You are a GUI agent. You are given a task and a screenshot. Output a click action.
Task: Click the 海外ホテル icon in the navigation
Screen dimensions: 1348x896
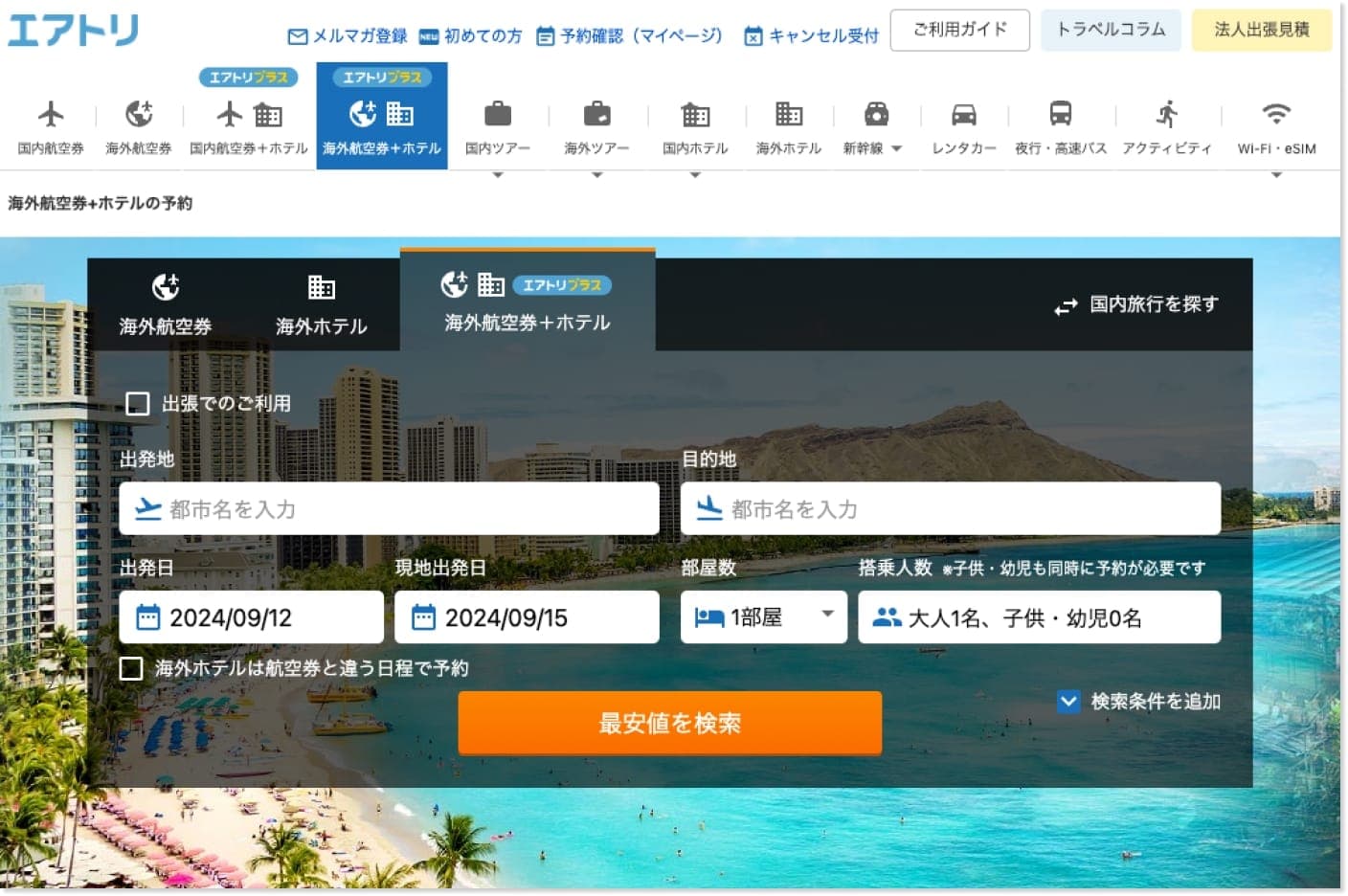[x=787, y=115]
